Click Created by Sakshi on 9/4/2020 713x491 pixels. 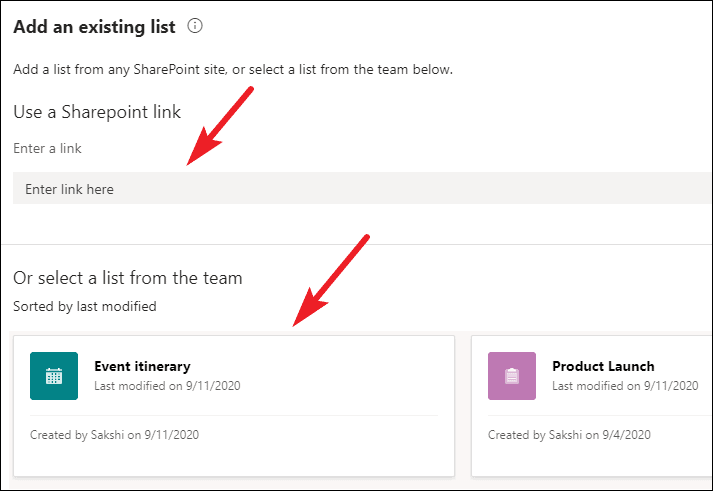(569, 434)
